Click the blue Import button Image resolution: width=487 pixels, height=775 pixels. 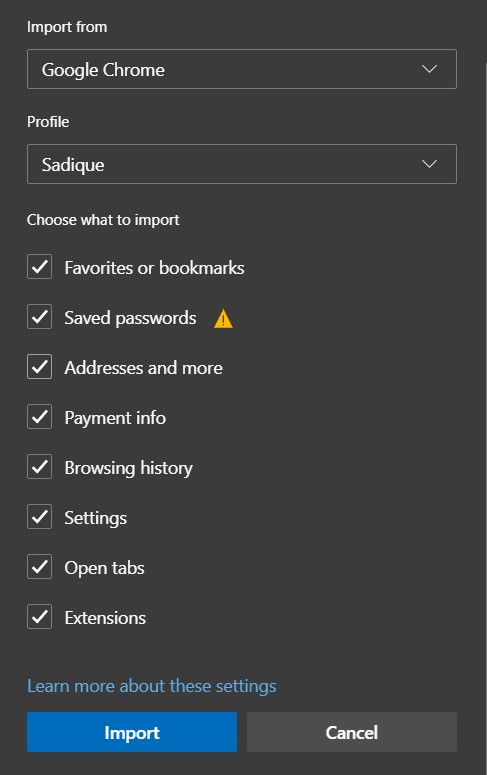coord(132,732)
